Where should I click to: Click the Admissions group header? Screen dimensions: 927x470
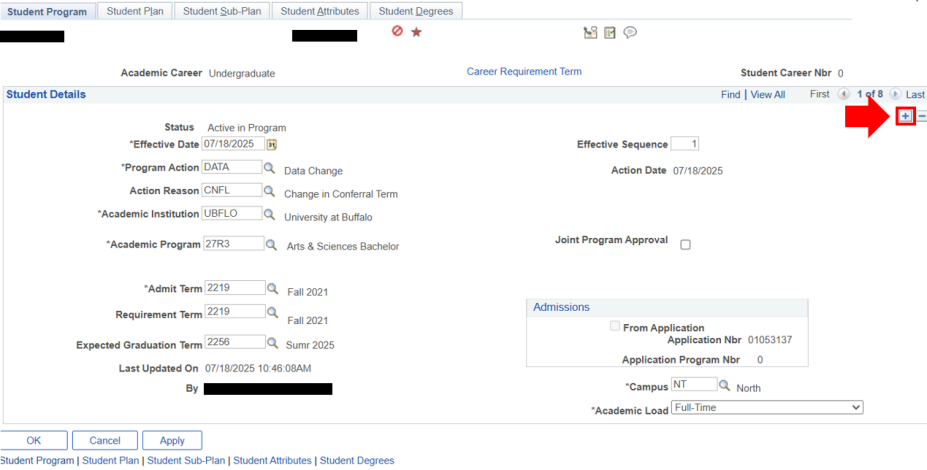coord(561,307)
